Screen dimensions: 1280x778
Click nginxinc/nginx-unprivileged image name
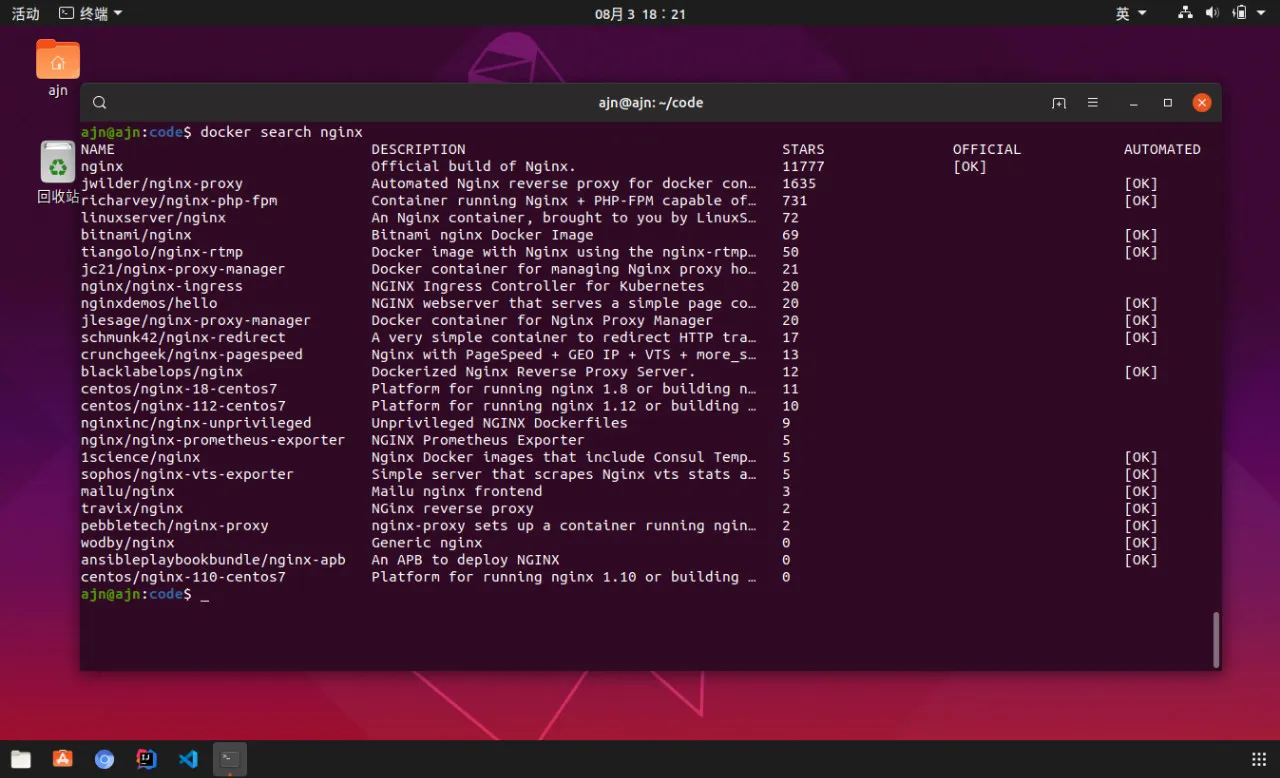[x=196, y=423]
